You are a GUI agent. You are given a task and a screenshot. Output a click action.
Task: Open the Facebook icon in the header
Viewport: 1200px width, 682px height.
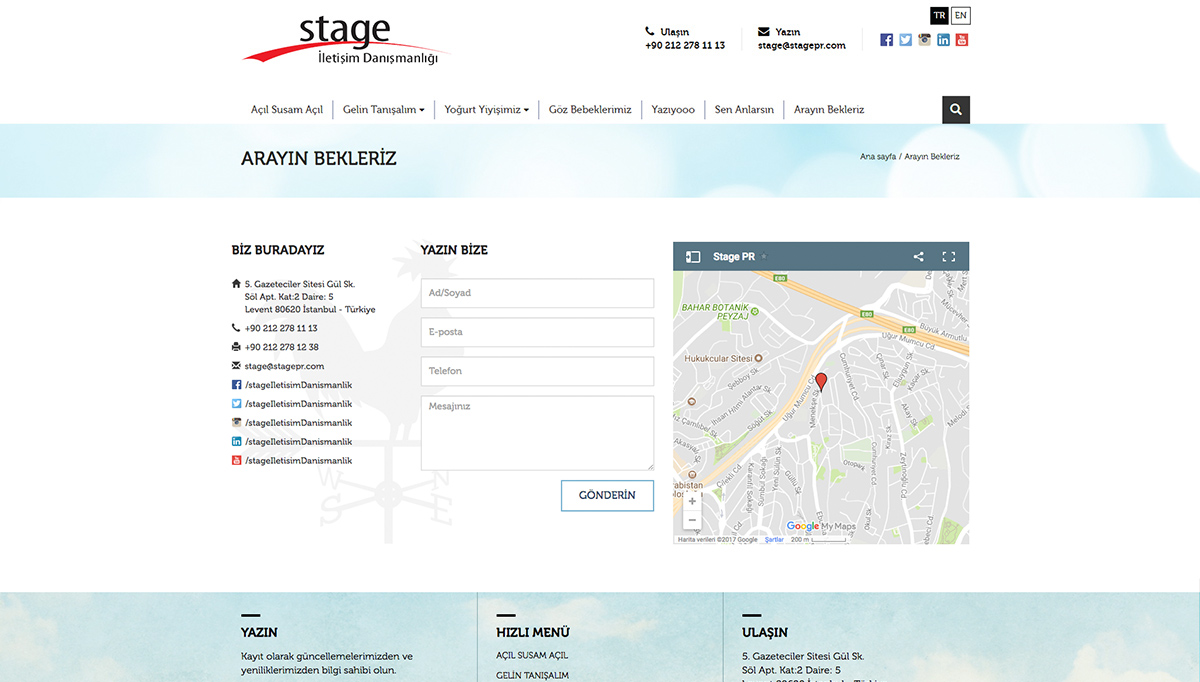click(x=886, y=40)
